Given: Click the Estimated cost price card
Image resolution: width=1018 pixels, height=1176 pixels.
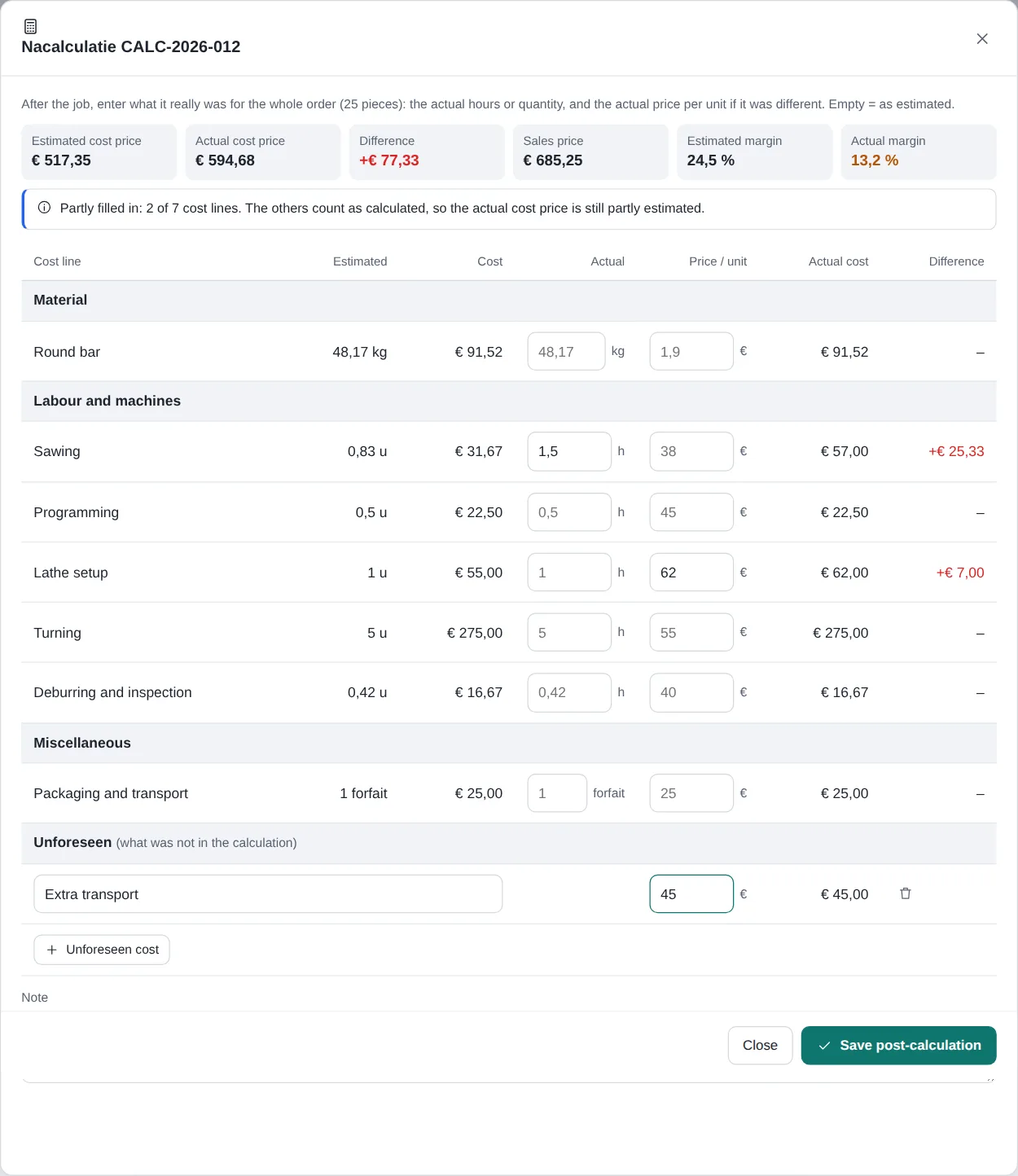Looking at the screenshot, I should (99, 151).
